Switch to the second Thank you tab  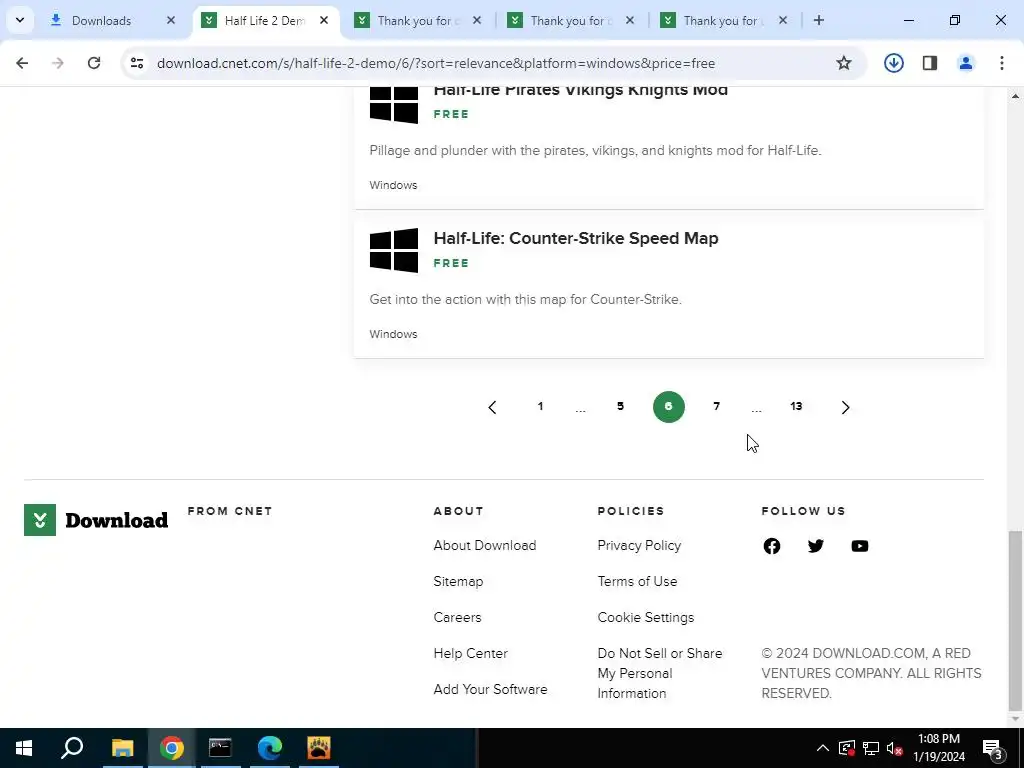571,20
